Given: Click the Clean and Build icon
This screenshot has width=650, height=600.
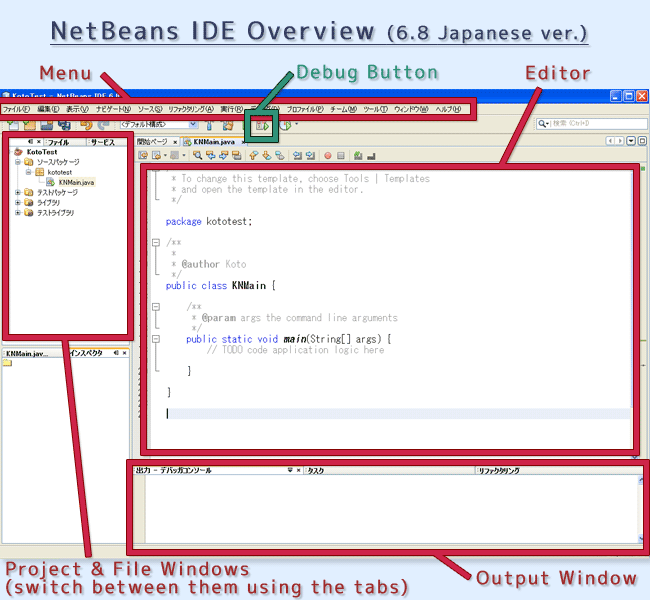Looking at the screenshot, I should point(228,125).
